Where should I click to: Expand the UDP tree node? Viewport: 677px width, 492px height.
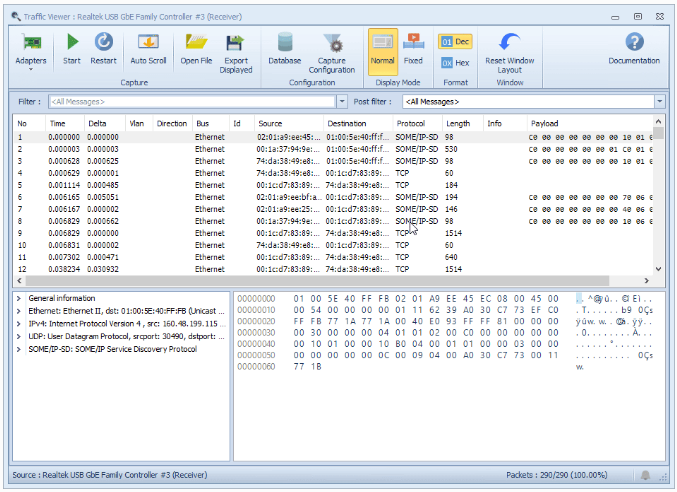click(19, 337)
